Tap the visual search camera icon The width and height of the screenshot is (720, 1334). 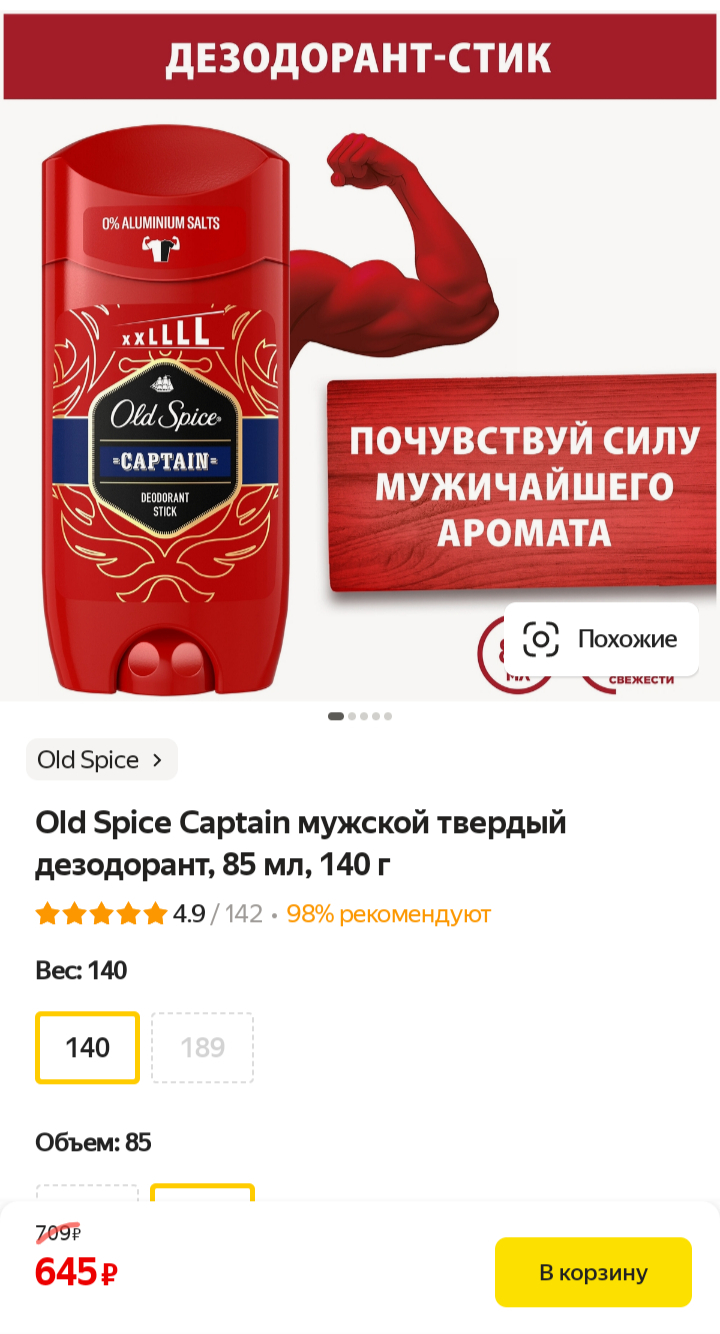pyautogui.click(x=541, y=639)
